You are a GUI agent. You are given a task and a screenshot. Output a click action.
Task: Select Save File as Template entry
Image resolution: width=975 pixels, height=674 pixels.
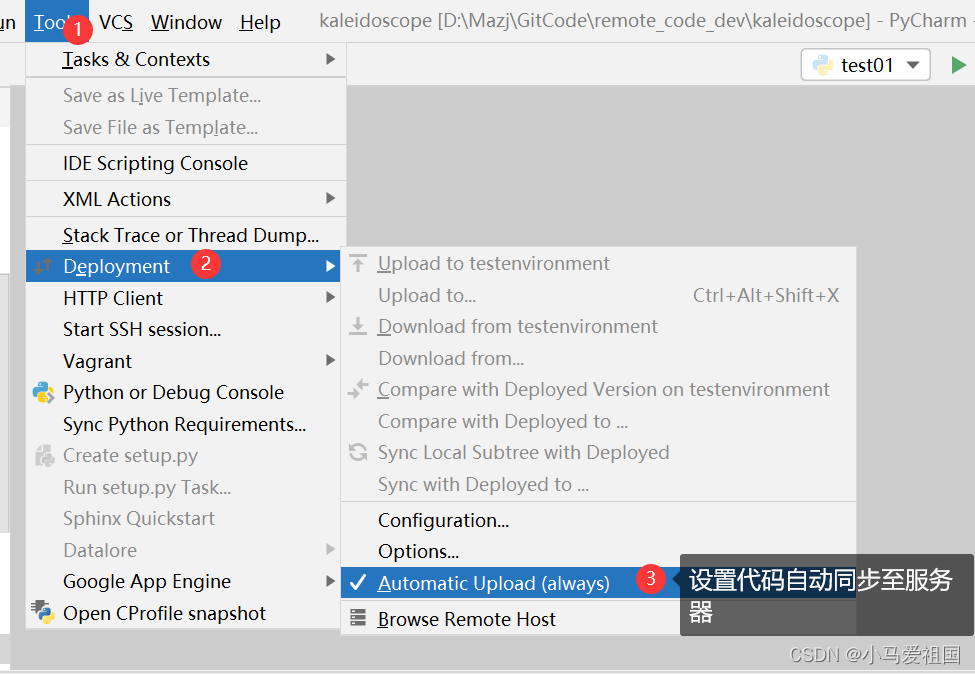[186, 127]
